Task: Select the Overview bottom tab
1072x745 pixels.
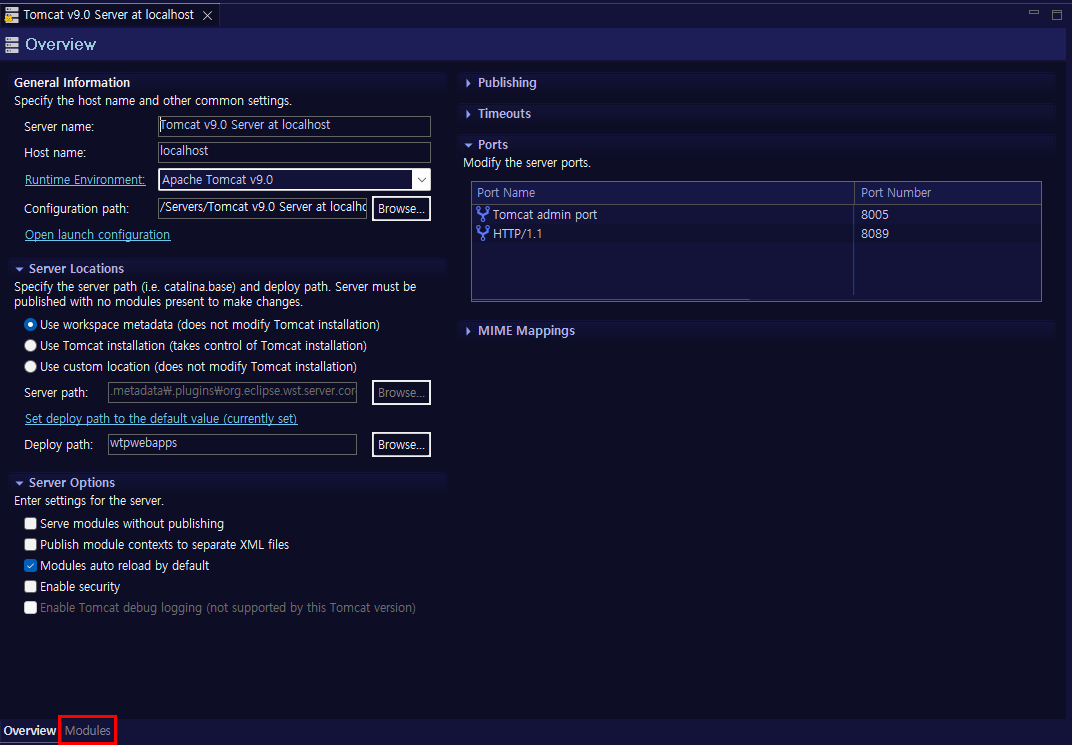Action: point(30,731)
